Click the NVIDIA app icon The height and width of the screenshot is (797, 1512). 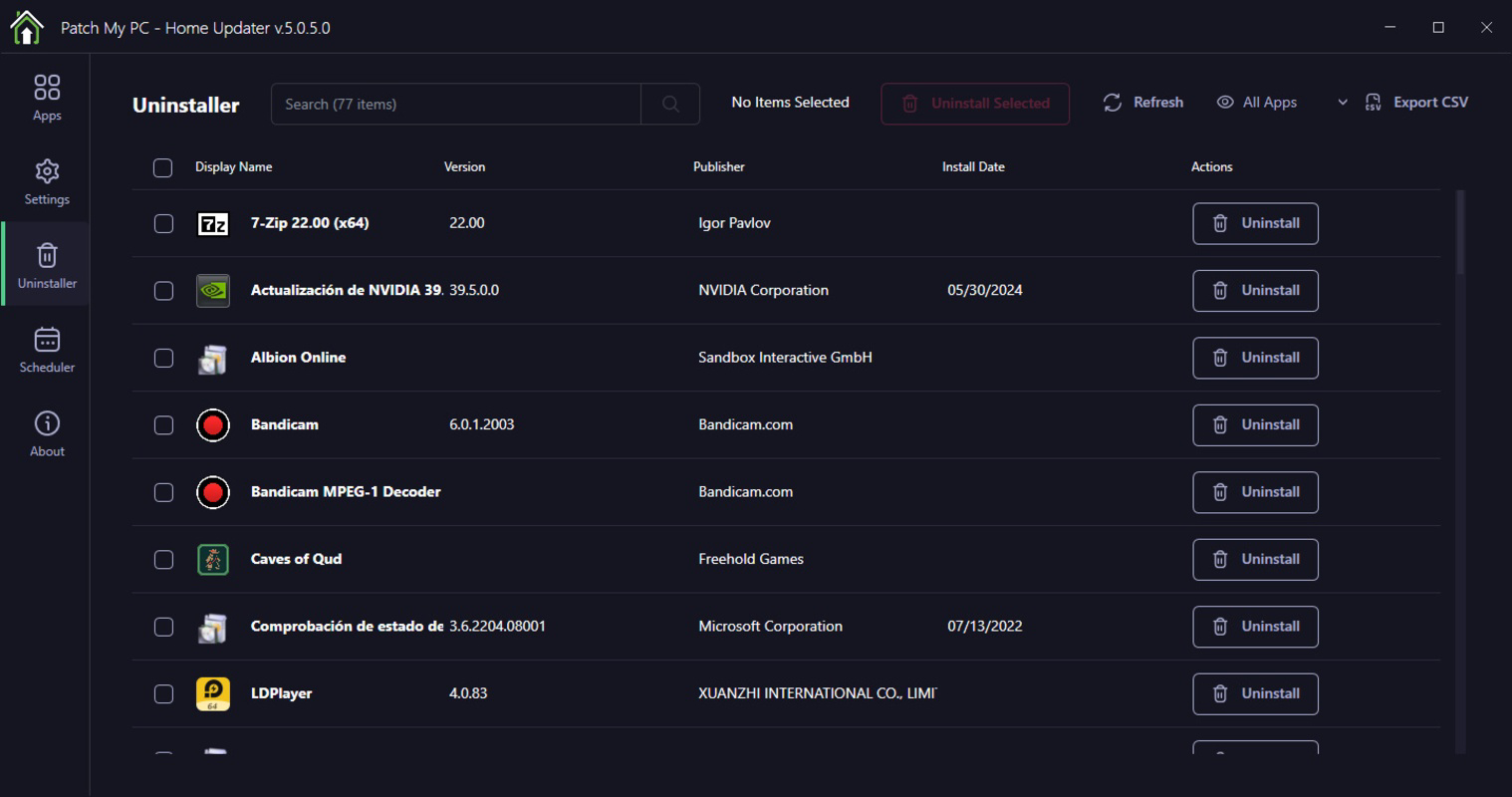pyautogui.click(x=213, y=291)
